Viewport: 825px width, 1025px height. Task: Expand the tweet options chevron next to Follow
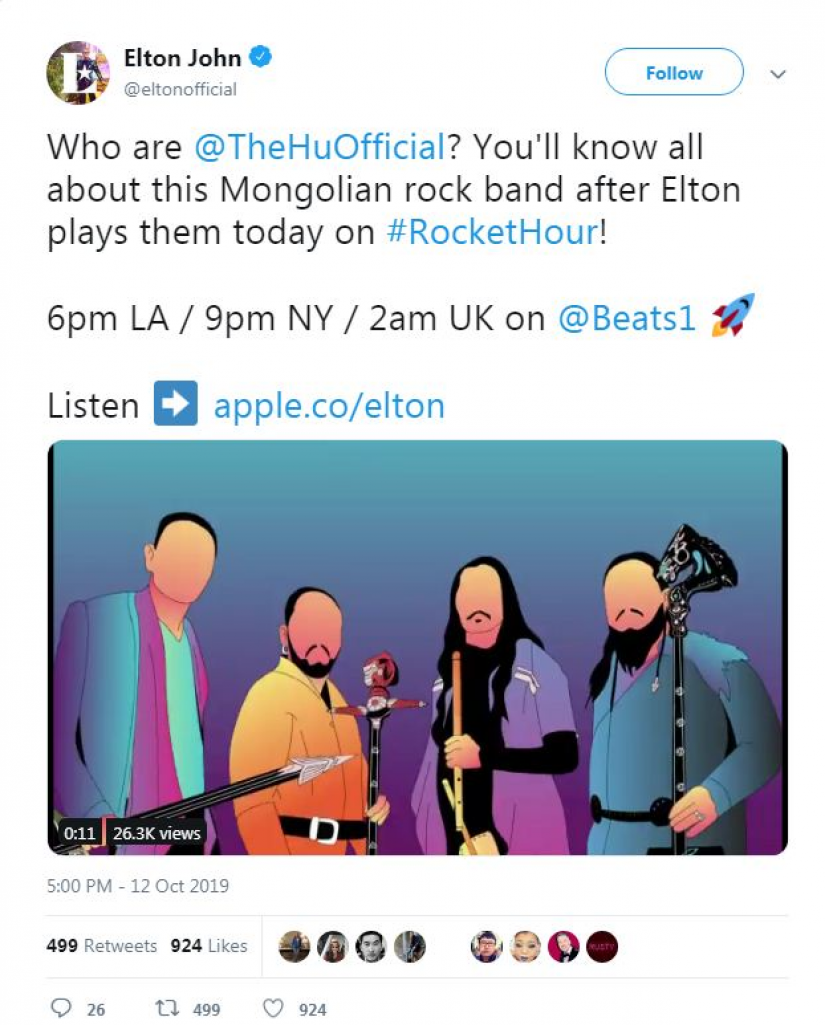click(777, 74)
